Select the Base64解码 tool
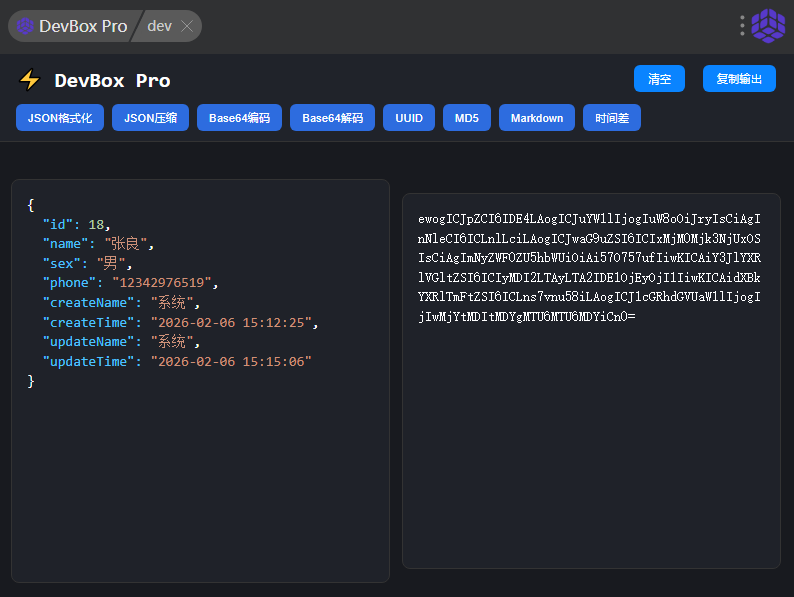The image size is (794, 597). [332, 118]
